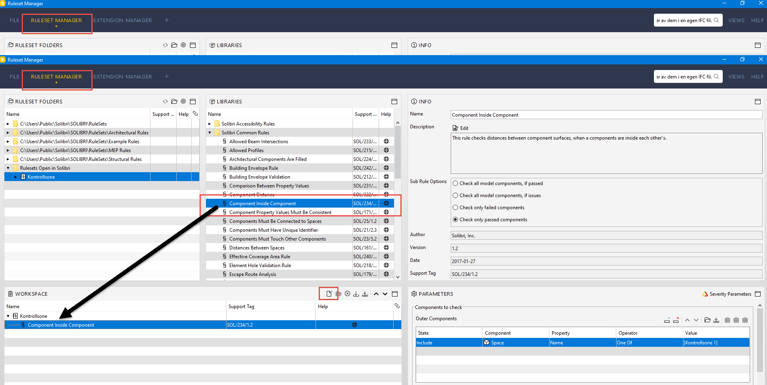Screen dimensions: 767x385
Task: Maximize the Parameters panel
Action: [758, 294]
